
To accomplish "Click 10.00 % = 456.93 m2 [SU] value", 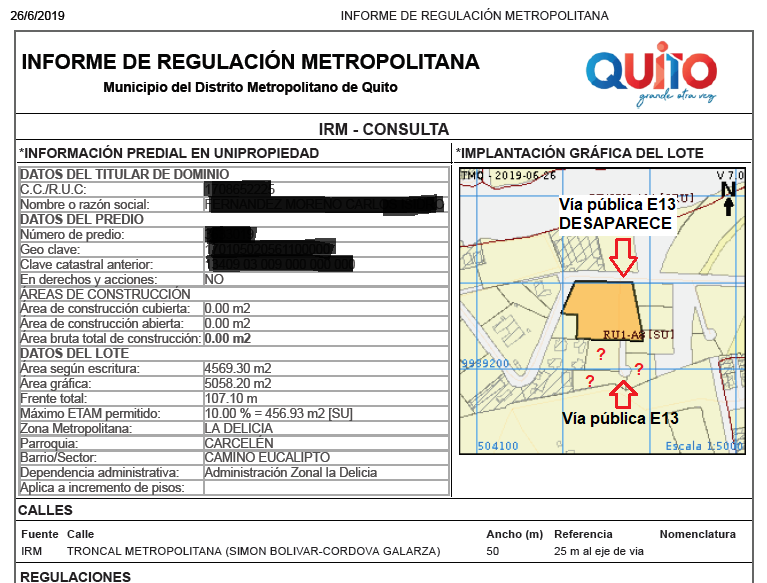I will pos(278,413).
